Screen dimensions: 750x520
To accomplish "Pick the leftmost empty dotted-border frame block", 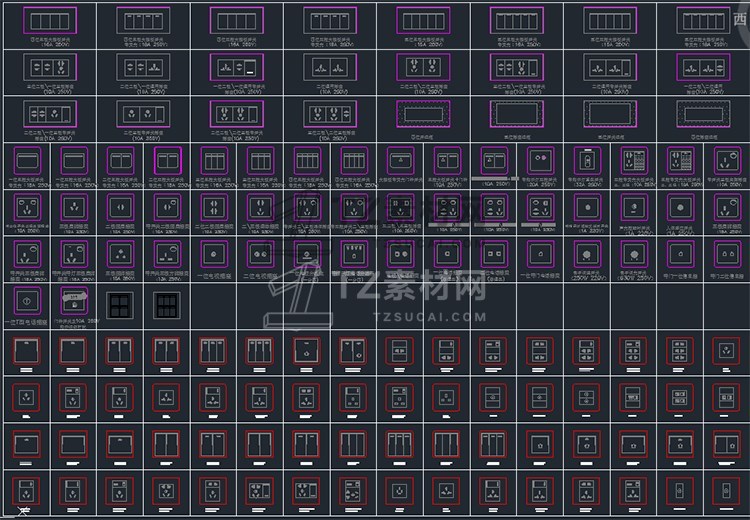I will pyautogui.click(x=423, y=114).
